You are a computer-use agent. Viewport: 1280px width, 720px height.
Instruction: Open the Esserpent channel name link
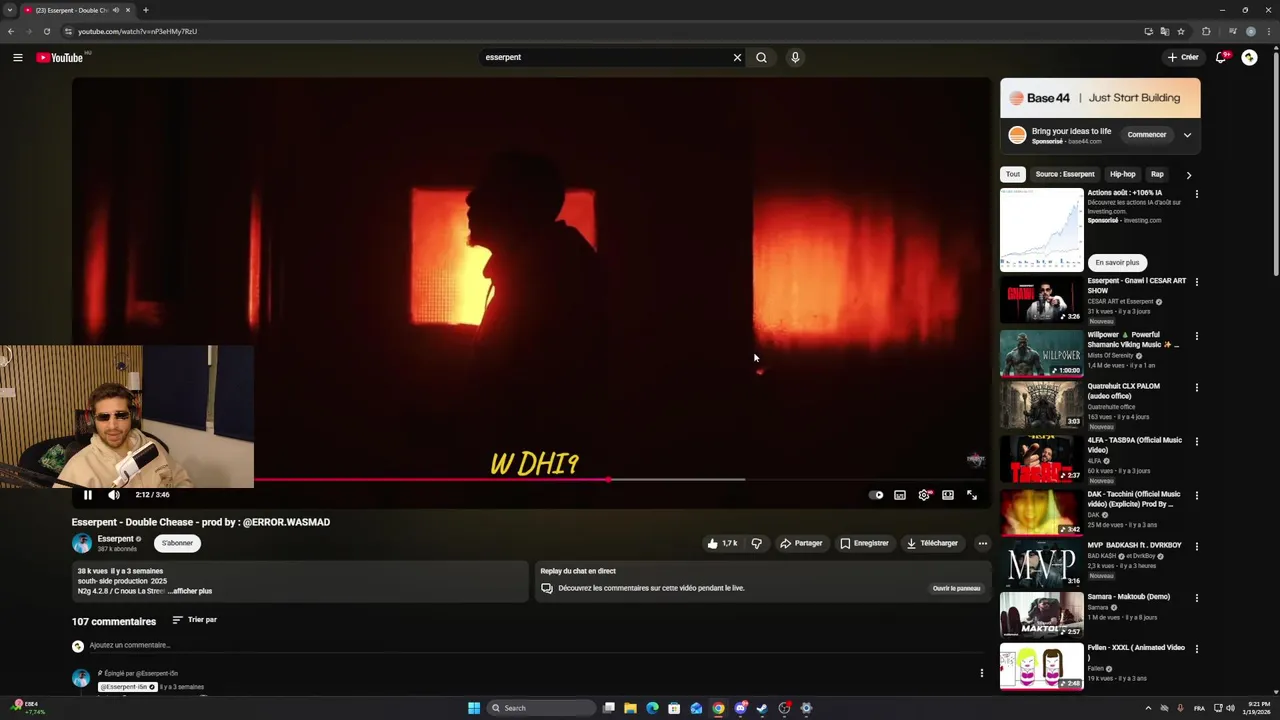(115, 539)
